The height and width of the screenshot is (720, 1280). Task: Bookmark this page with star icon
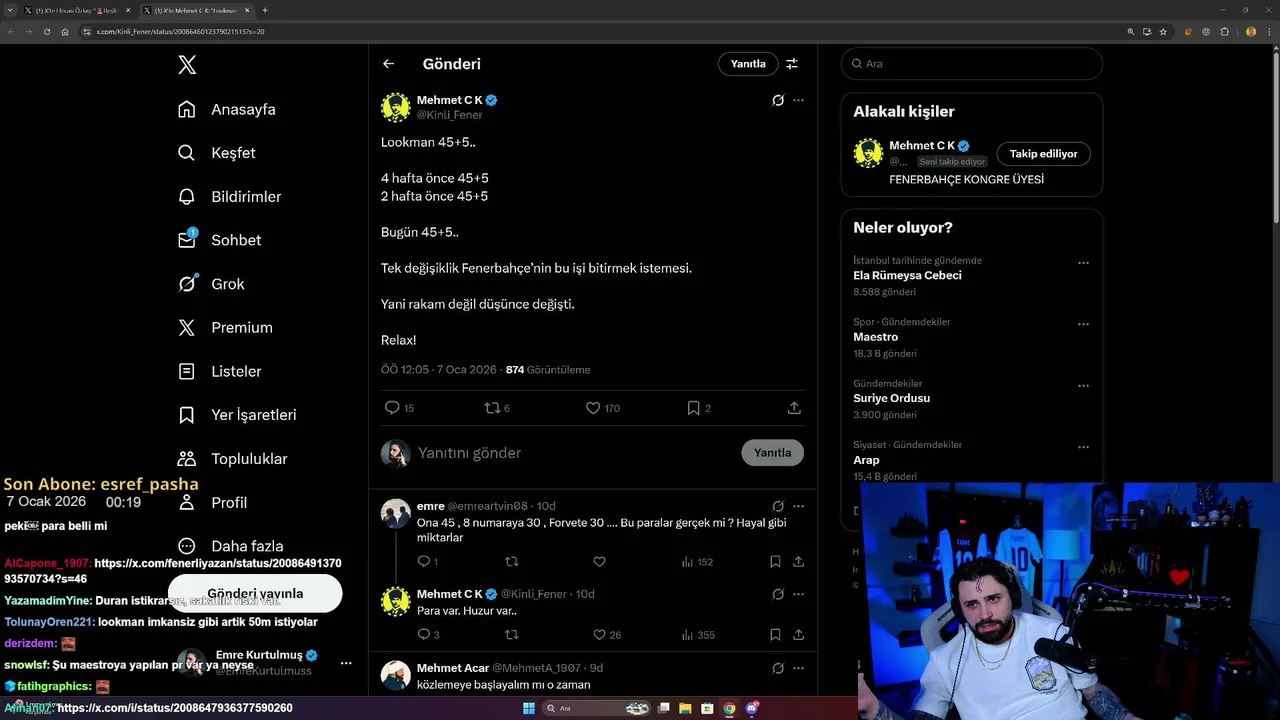tap(1163, 31)
